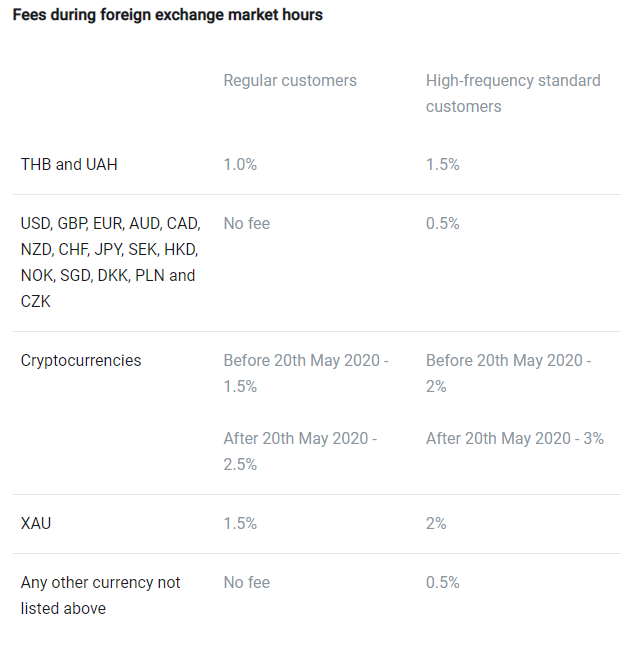Select the USD, GBP, EUR currency list cell
The width and height of the screenshot is (630, 661).
coord(110,262)
